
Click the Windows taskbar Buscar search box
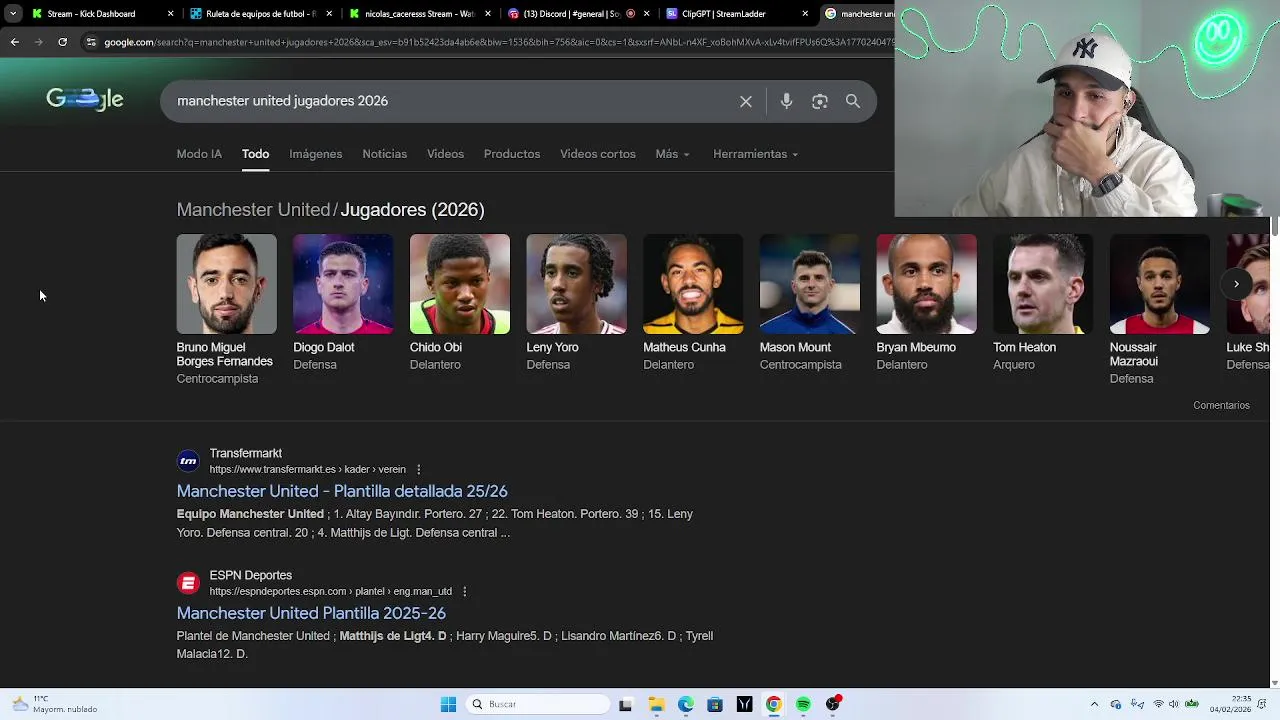[538, 704]
